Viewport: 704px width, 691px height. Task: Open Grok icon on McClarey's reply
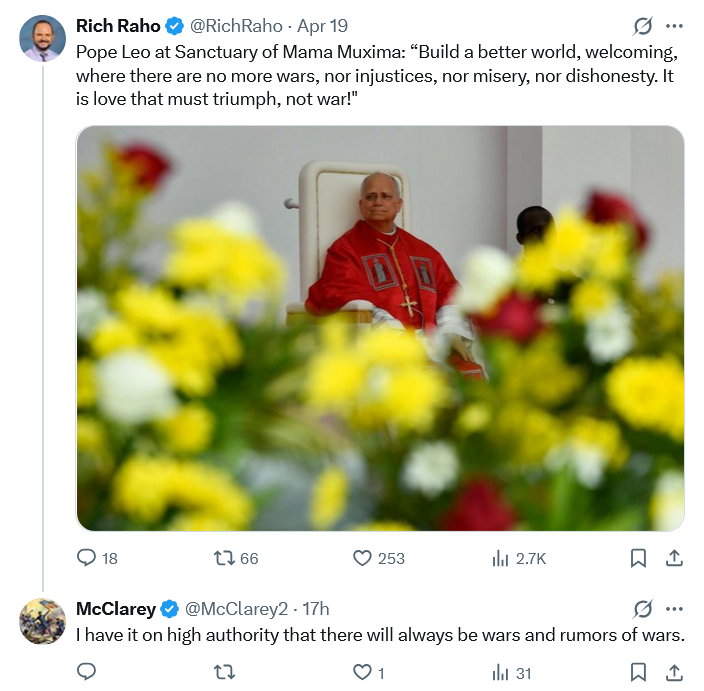(644, 608)
